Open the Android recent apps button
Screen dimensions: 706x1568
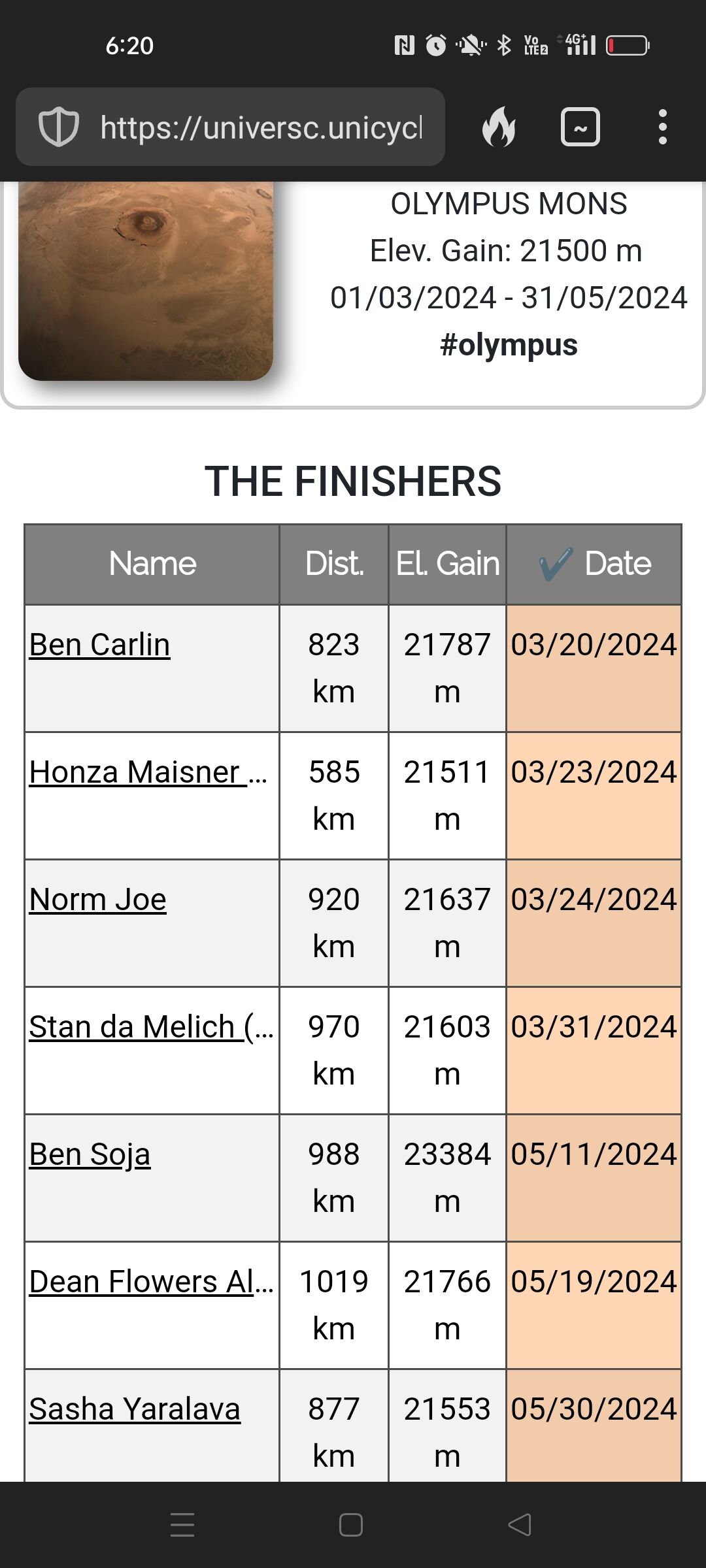tap(182, 1525)
